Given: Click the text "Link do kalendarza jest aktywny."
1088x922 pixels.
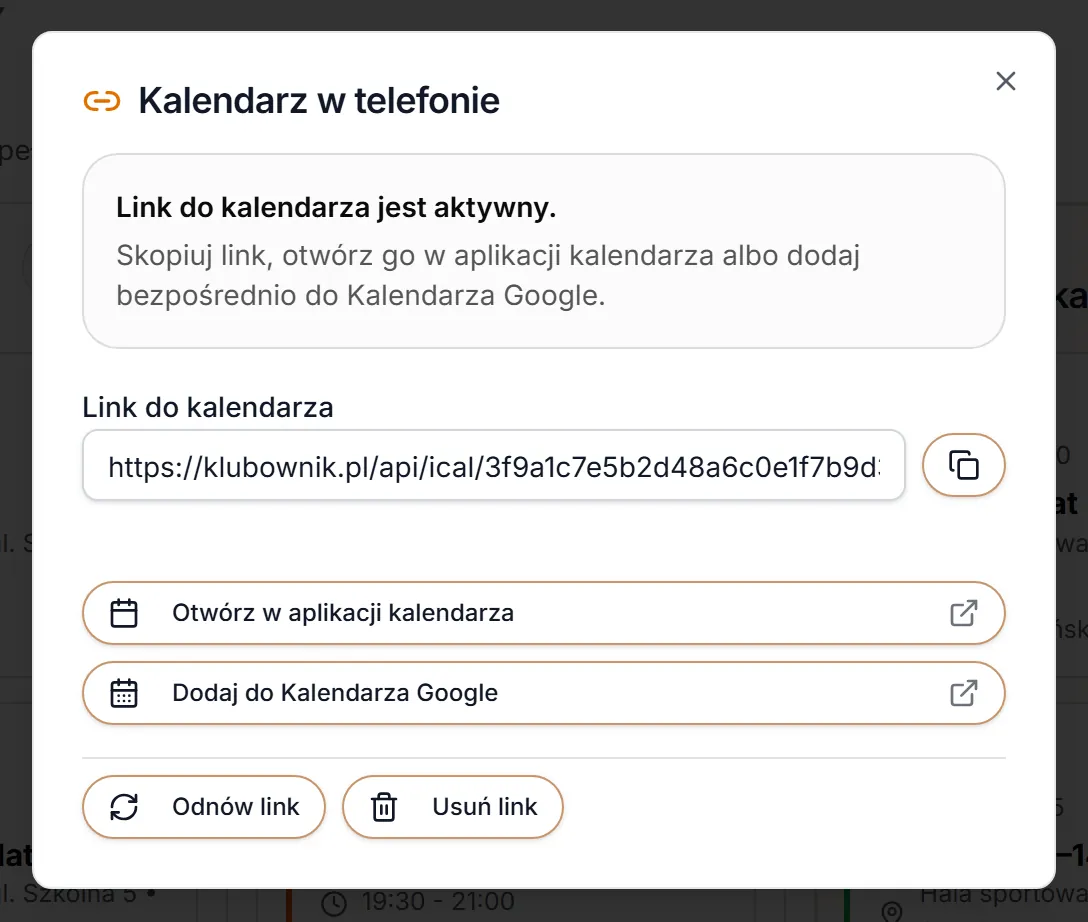Looking at the screenshot, I should (336, 207).
